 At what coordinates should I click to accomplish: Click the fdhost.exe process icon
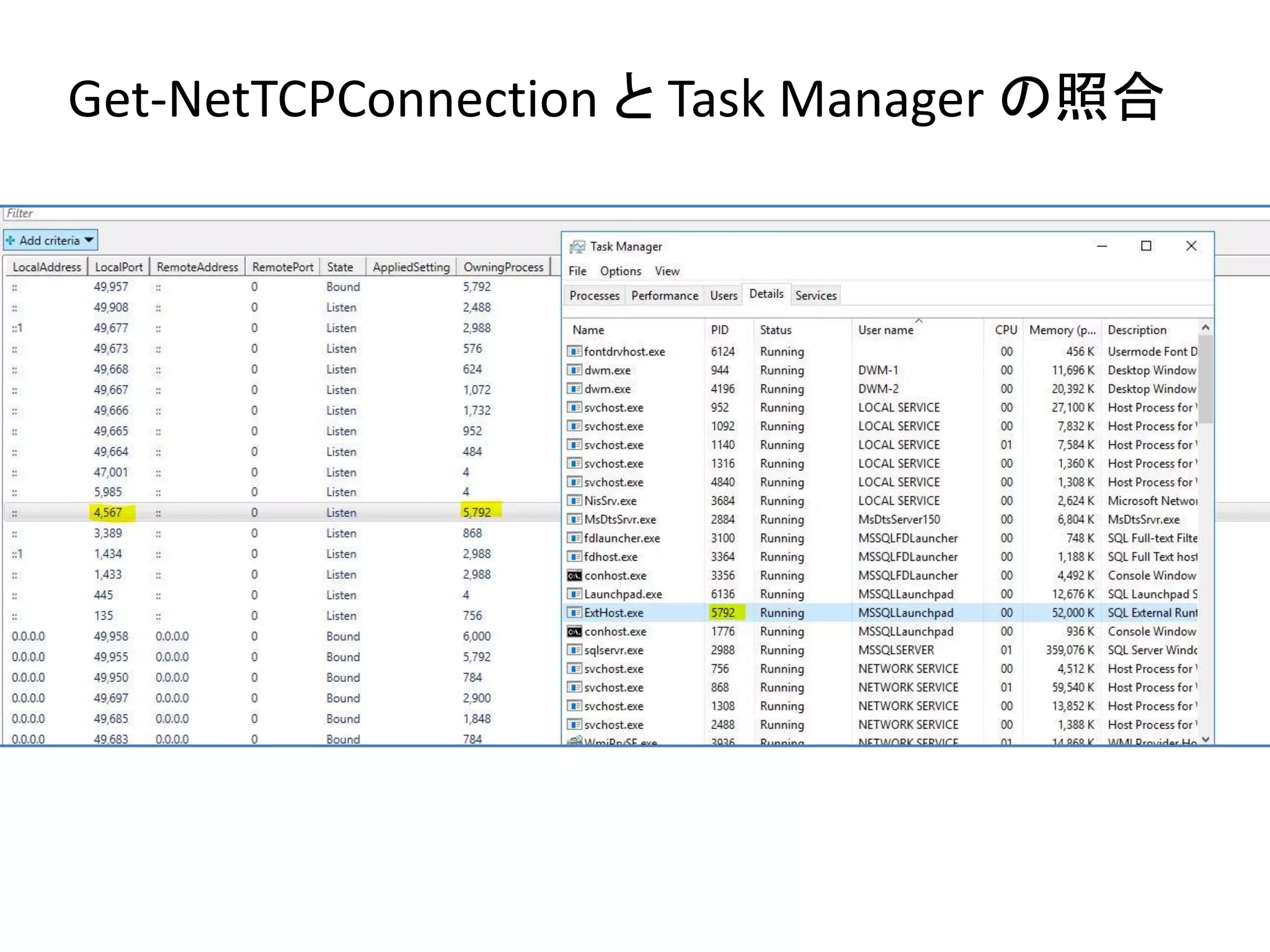coord(574,557)
